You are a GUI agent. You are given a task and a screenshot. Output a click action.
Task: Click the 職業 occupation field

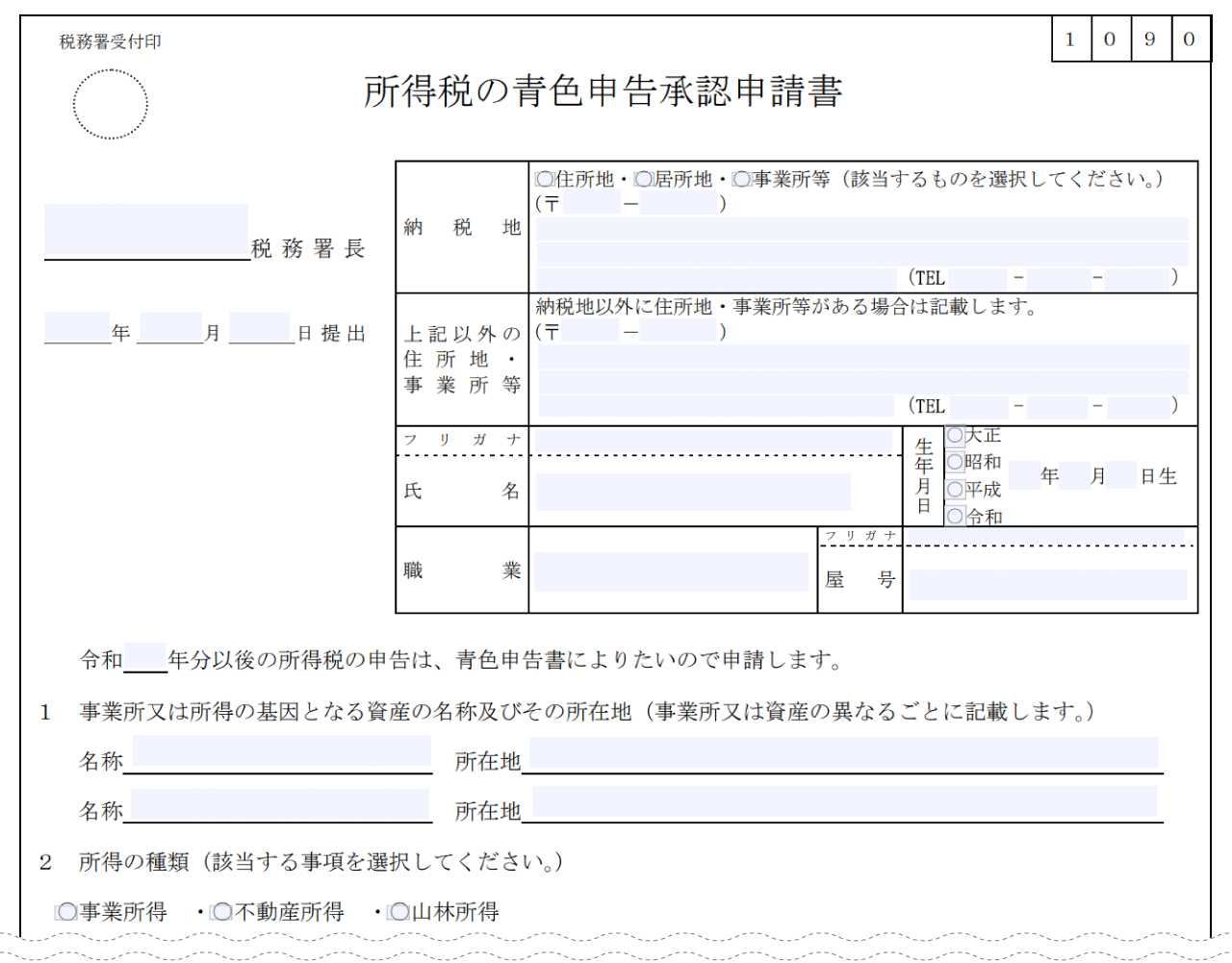(672, 572)
